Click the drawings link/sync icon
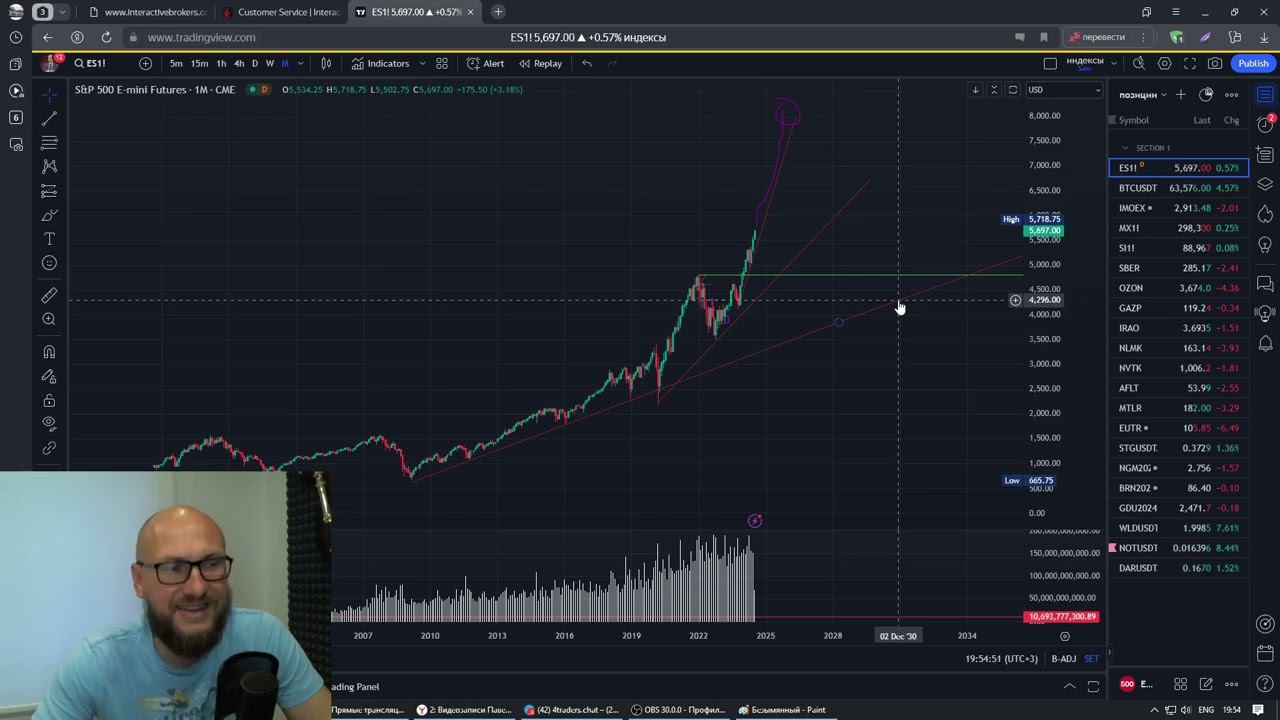1280x720 pixels. pos(49,448)
